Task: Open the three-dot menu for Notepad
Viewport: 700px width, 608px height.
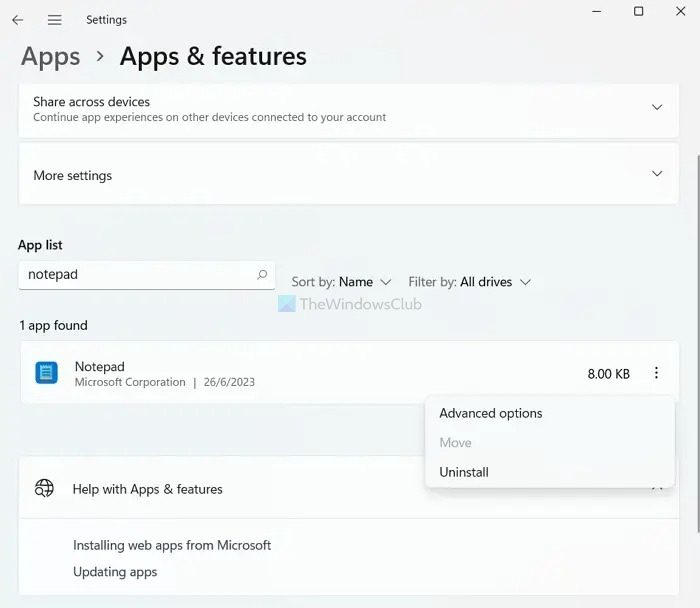Action: [656, 373]
